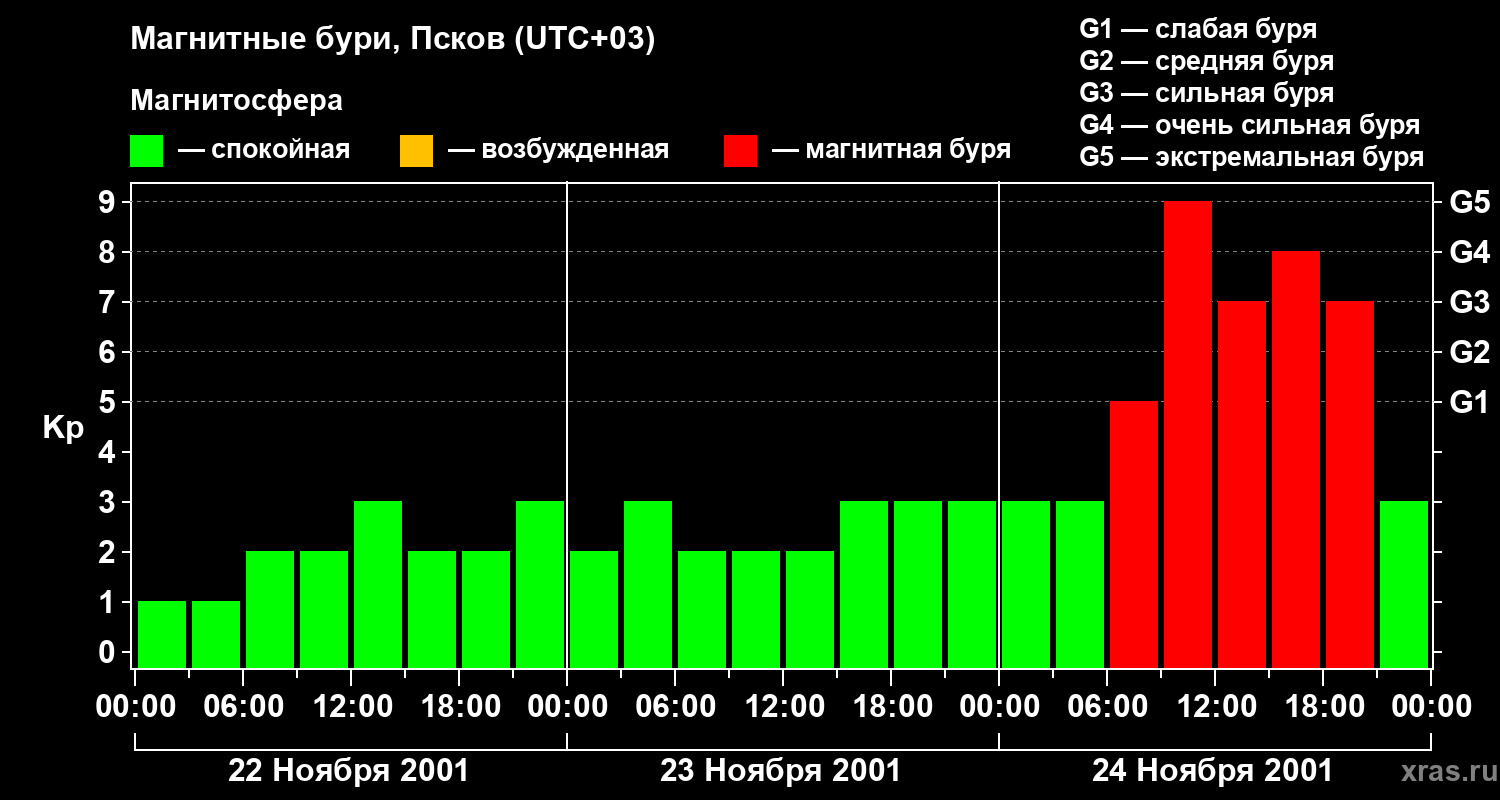Select 22 November 00:00–03:00 green bar
Screen dimensions: 1500x800
point(162,634)
